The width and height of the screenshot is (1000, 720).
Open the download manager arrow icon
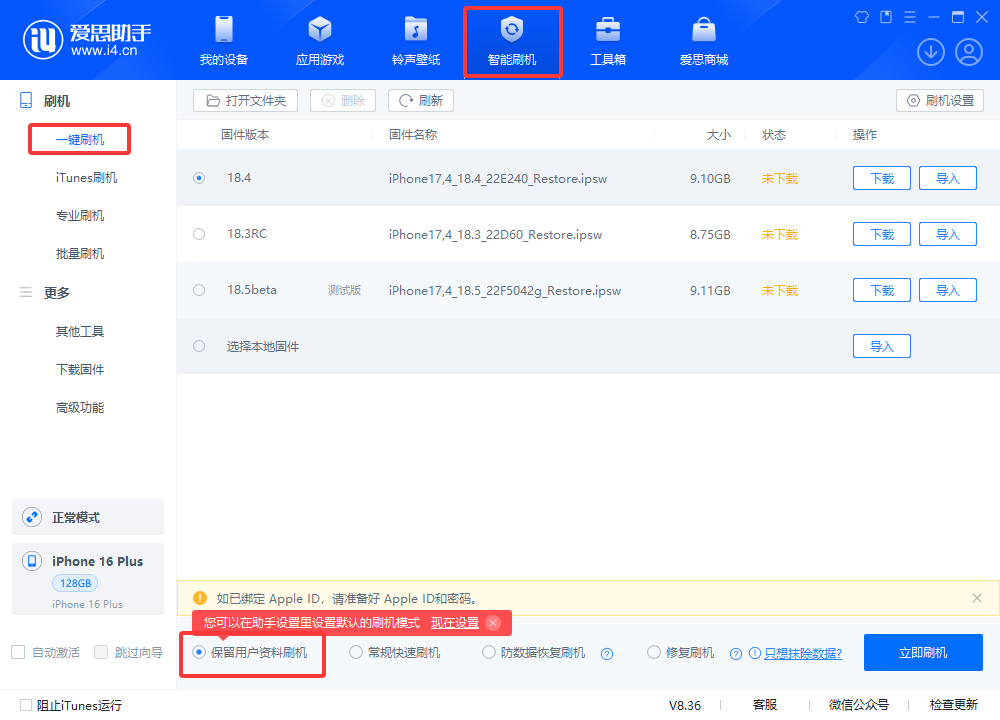(x=930, y=51)
